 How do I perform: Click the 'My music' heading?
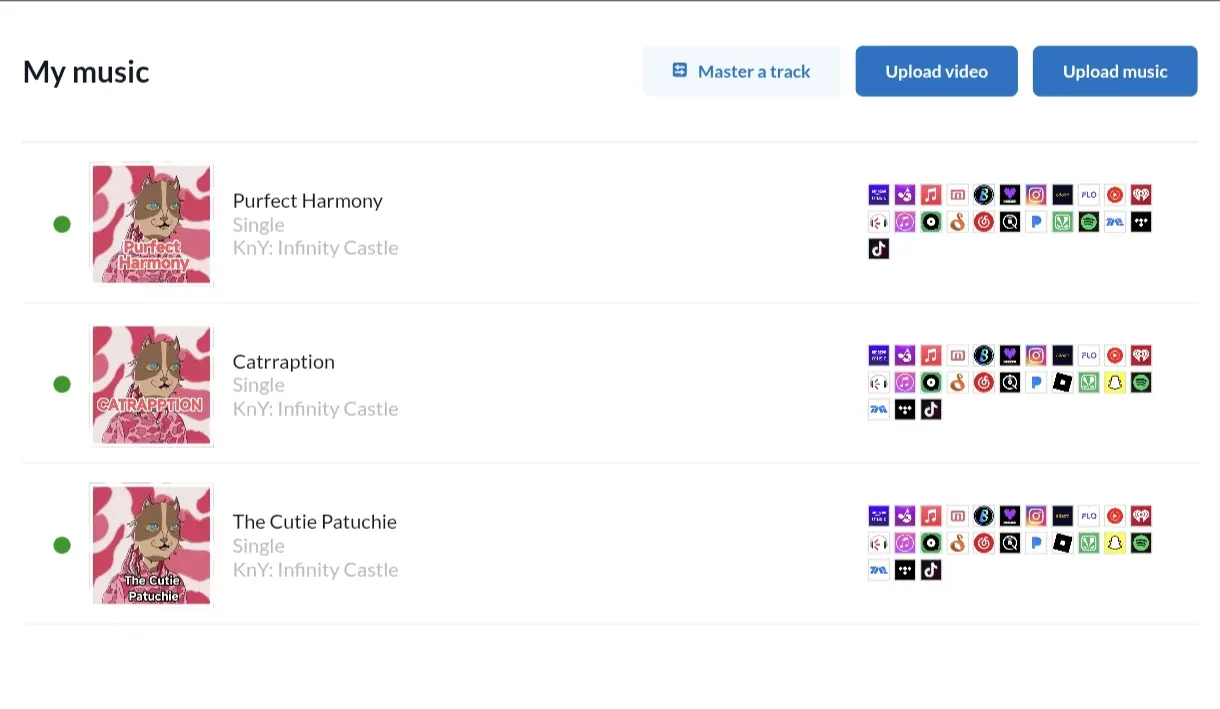[86, 71]
